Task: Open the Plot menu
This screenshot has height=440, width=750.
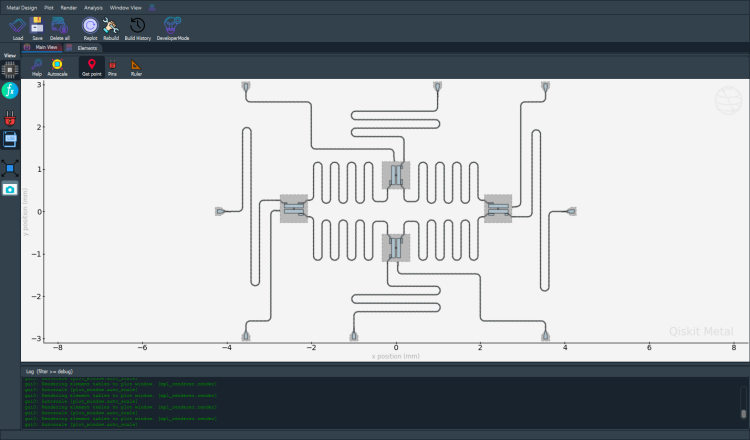Action: click(48, 8)
